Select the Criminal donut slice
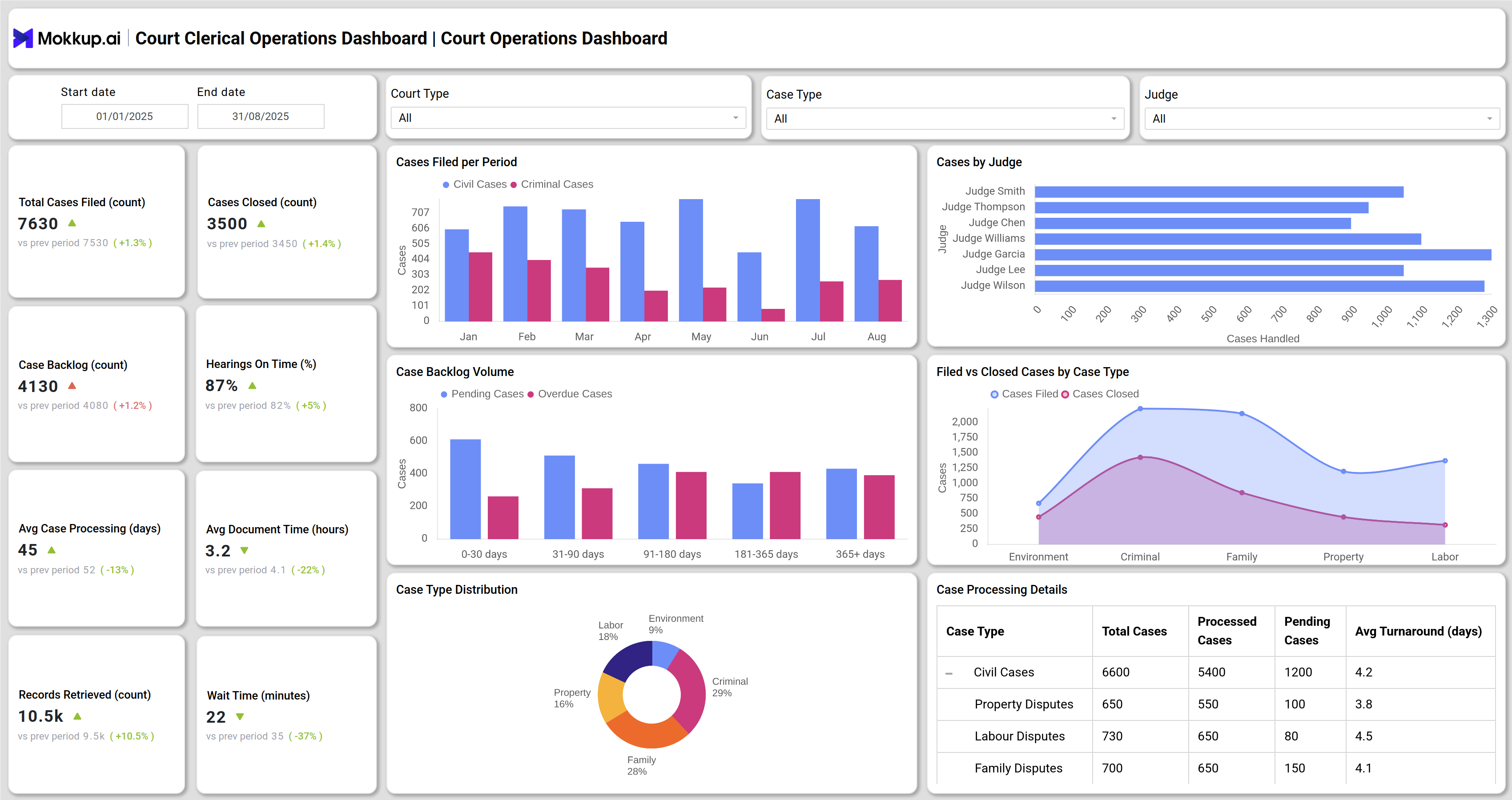The width and height of the screenshot is (1512, 800). (692, 690)
